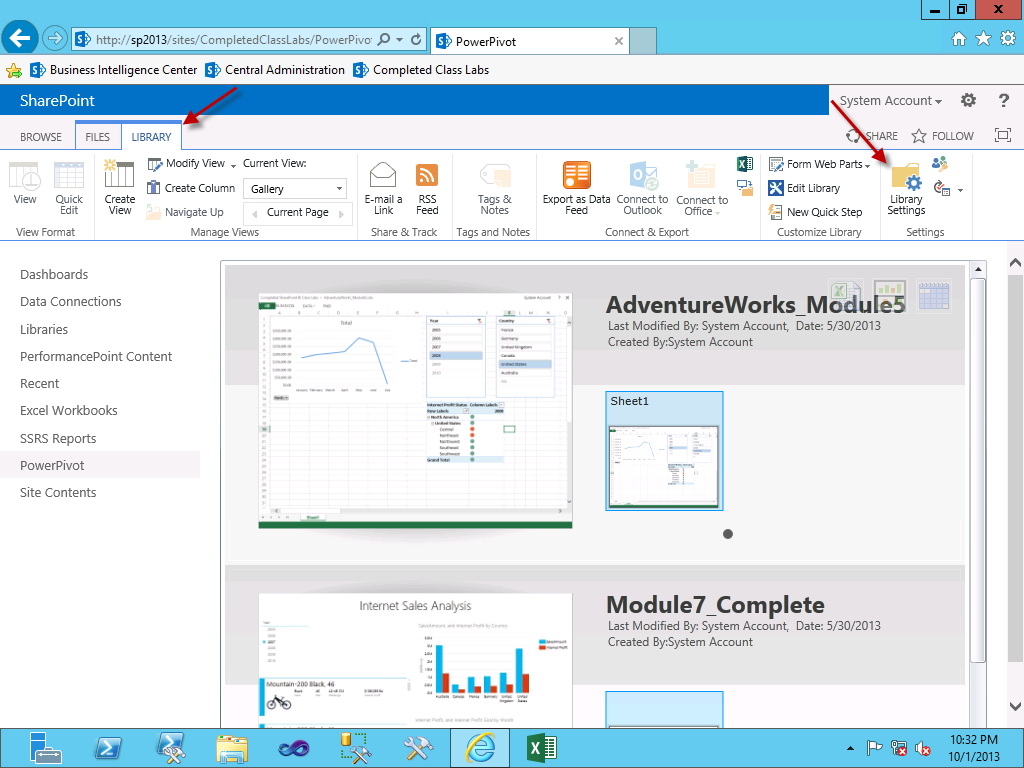The height and width of the screenshot is (768, 1024).
Task: Click the browser Back button
Action: click(20, 39)
